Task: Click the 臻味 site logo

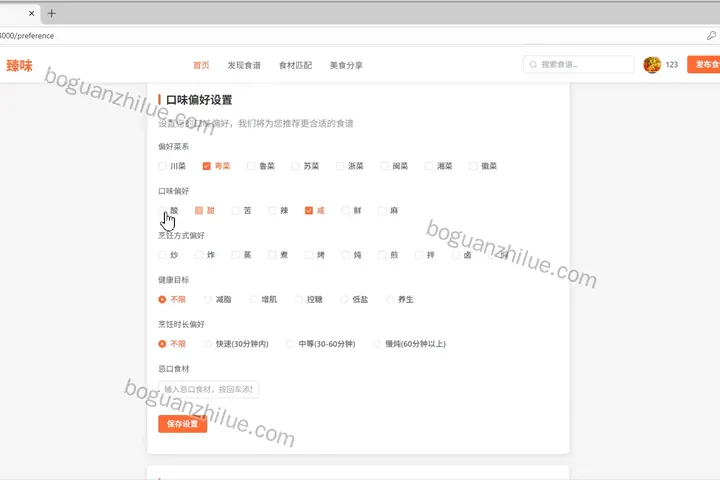Action: 19,65
